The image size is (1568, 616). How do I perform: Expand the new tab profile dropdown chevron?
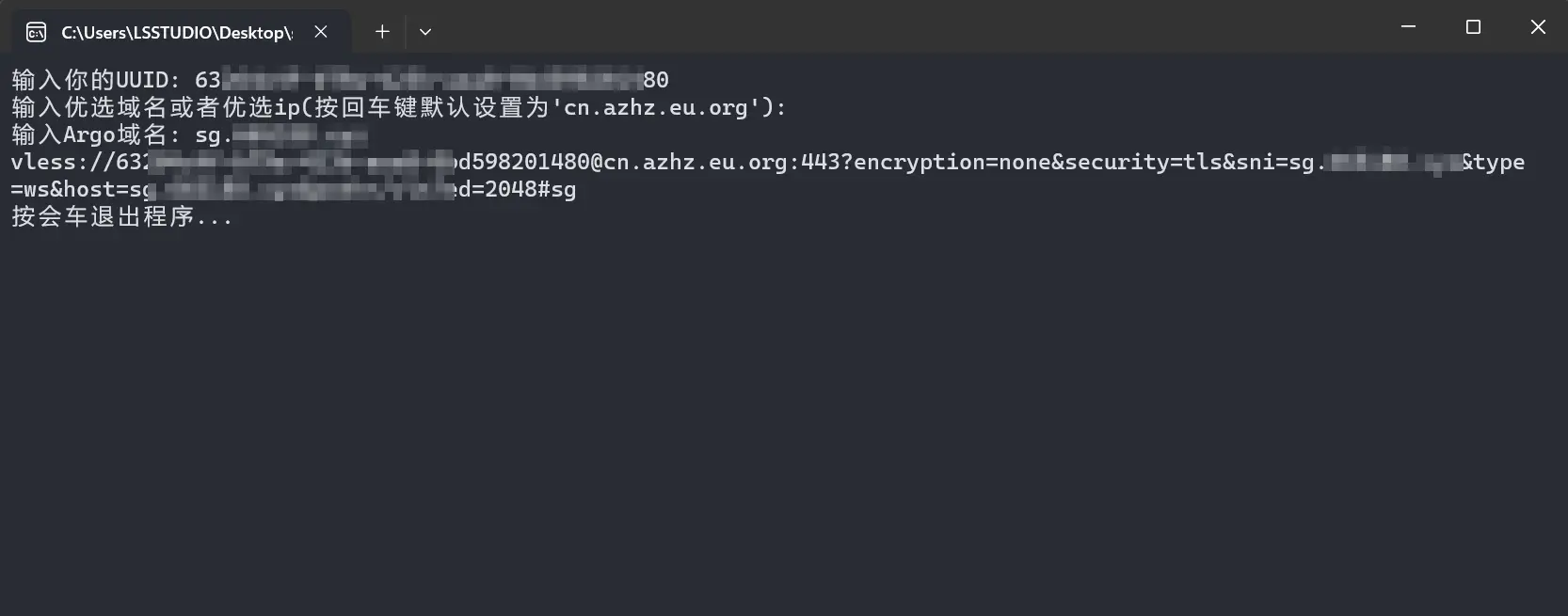point(425,32)
